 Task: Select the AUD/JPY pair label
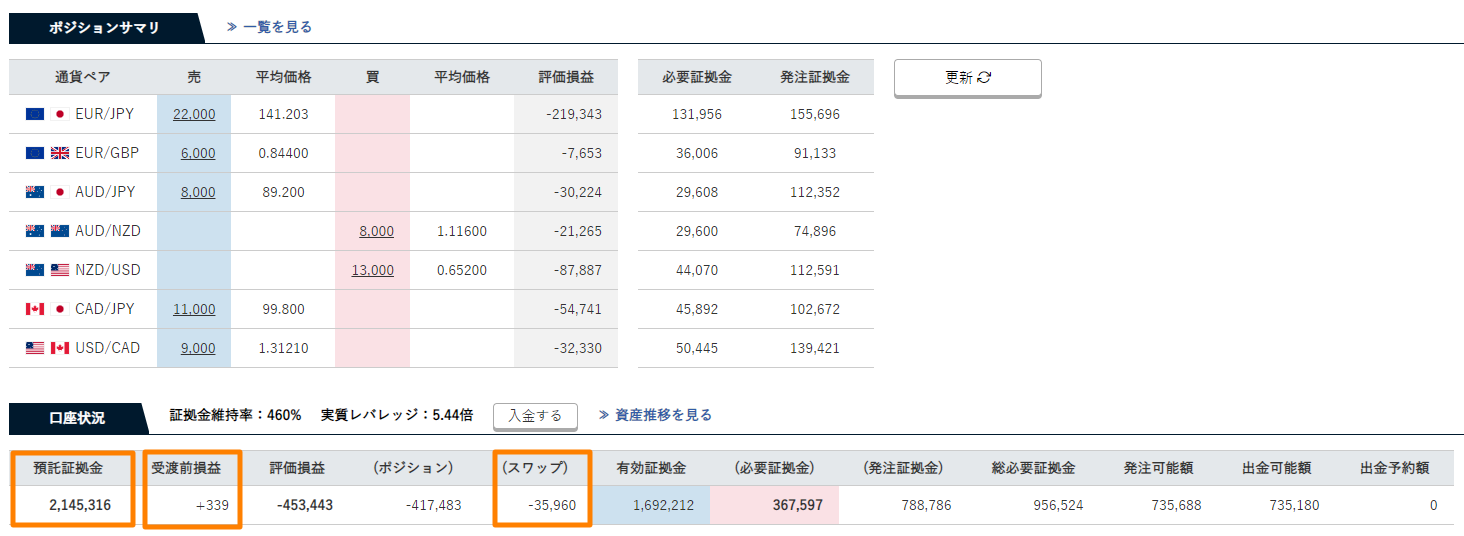[x=105, y=192]
